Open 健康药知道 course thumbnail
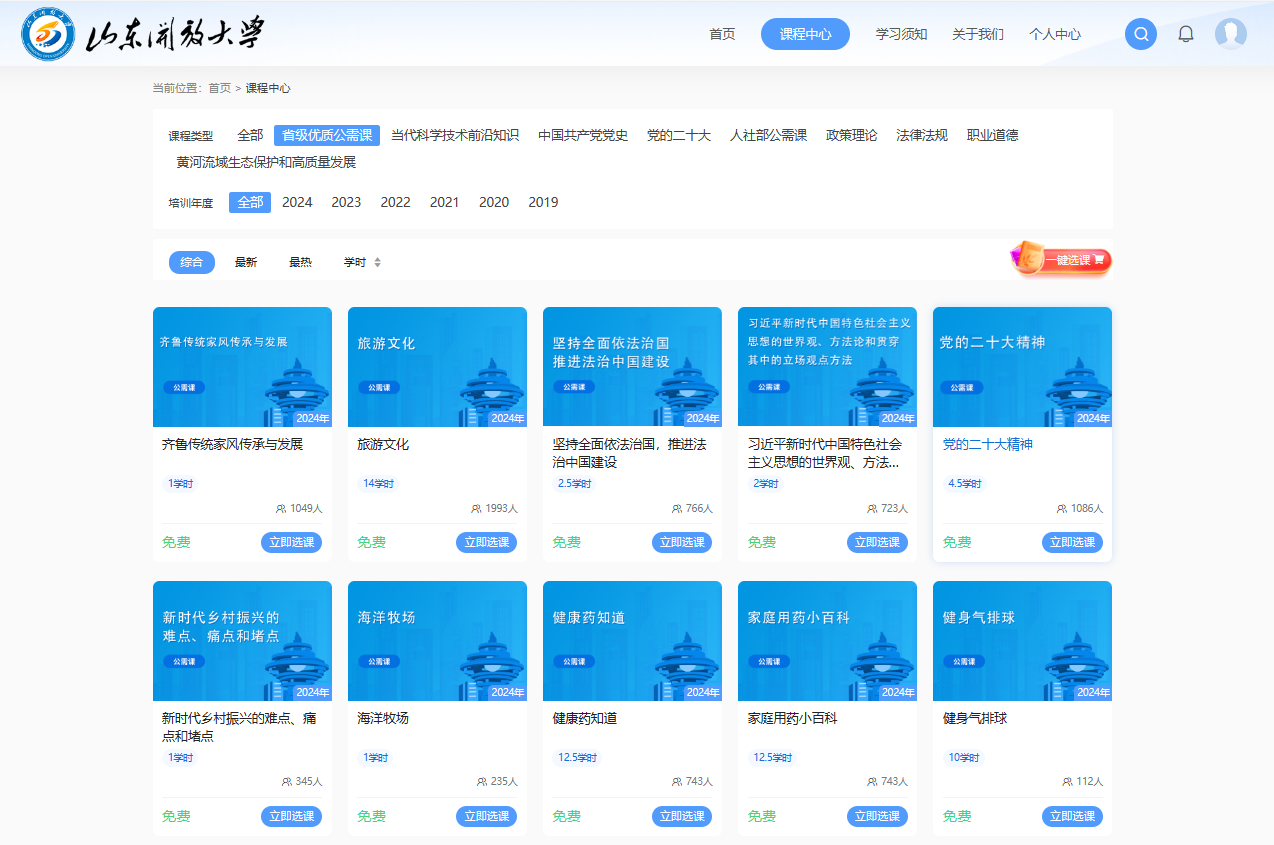 pyautogui.click(x=632, y=641)
